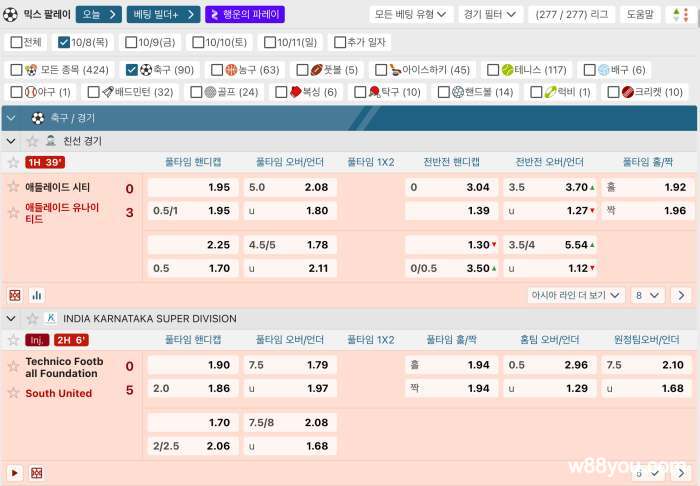Viewport: 700px width, 486px height.
Task: Check the 전체 date checkbox
Action: pyautogui.click(x=16, y=42)
